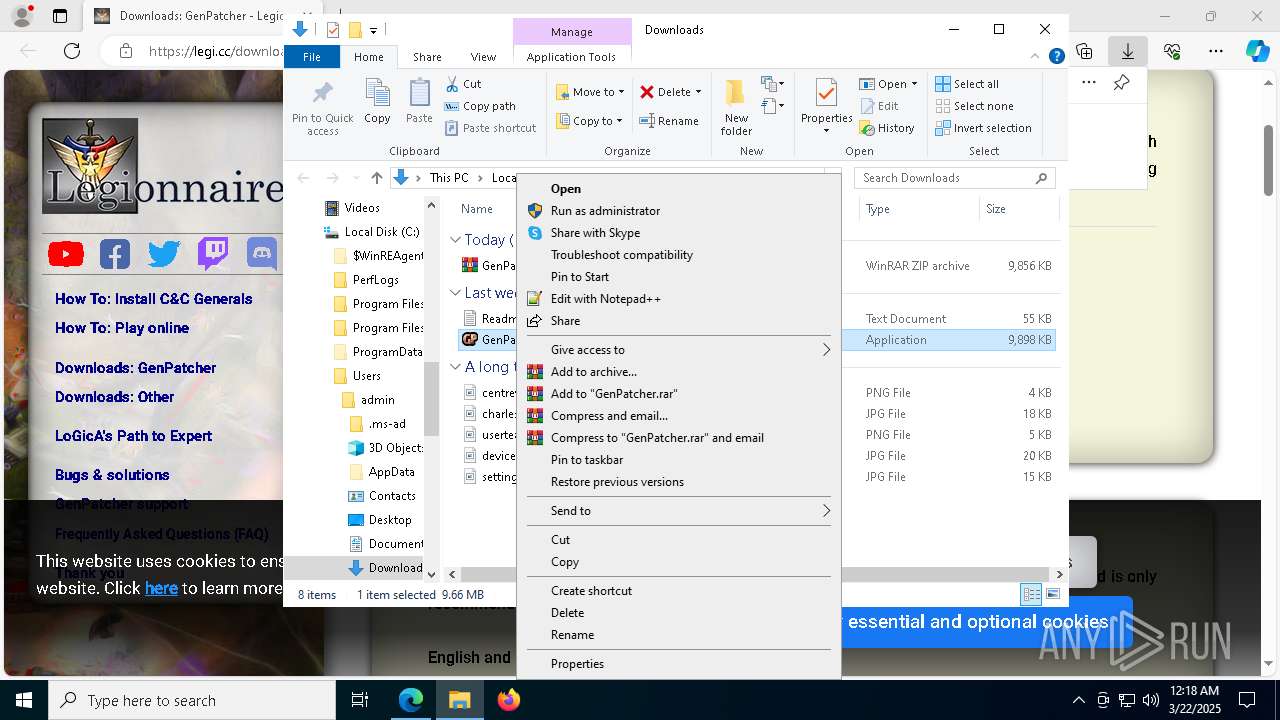Image resolution: width=1280 pixels, height=720 pixels.
Task: Open Bugs & solutions link
Action: click(x=112, y=475)
